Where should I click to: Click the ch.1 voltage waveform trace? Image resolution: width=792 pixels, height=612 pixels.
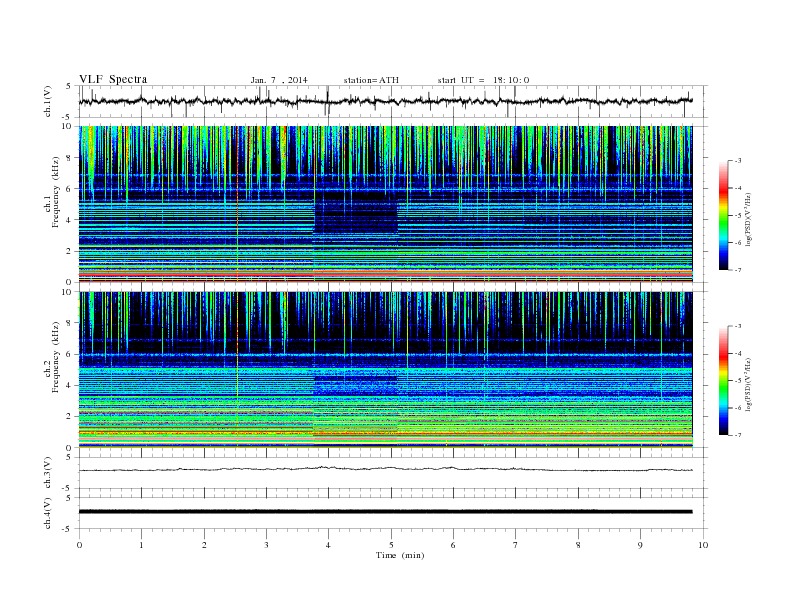pos(385,101)
